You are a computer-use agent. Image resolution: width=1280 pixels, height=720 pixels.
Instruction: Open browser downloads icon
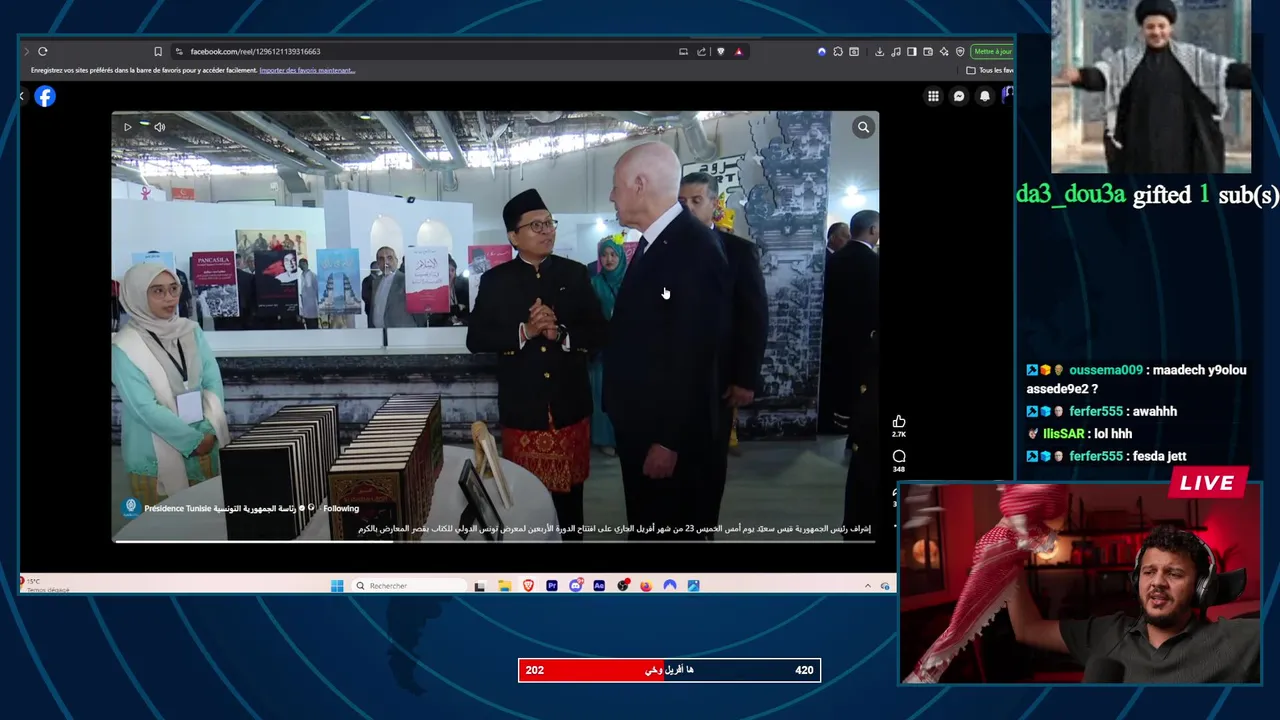point(879,51)
